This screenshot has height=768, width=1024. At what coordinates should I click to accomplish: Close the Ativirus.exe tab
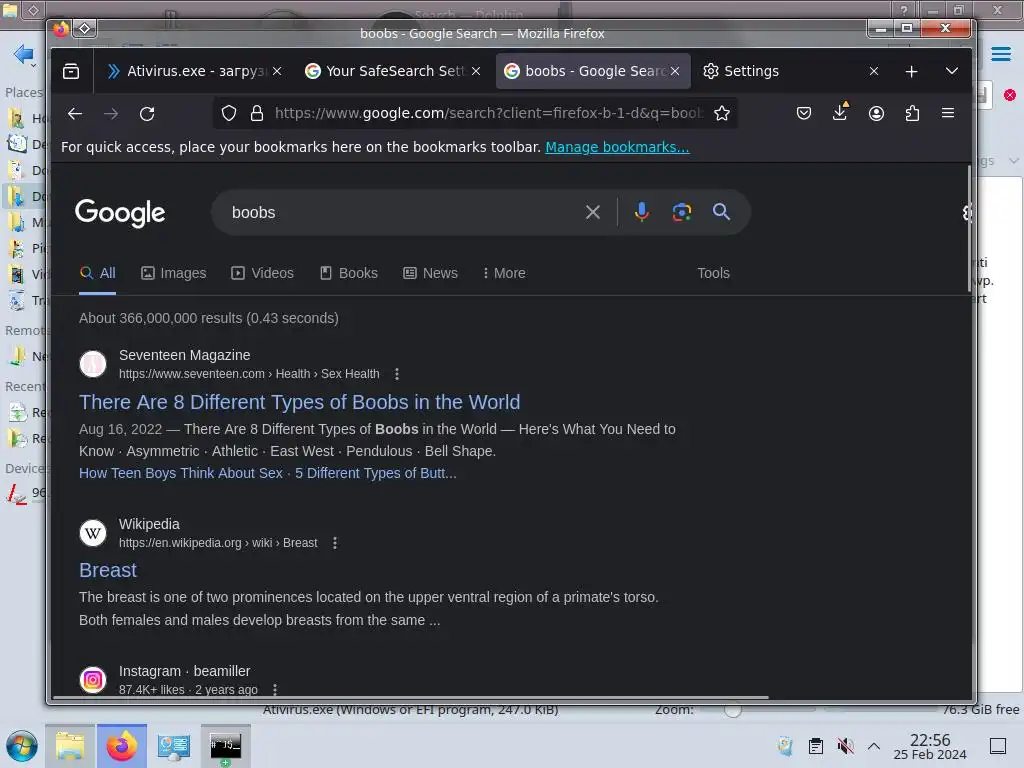[277, 71]
